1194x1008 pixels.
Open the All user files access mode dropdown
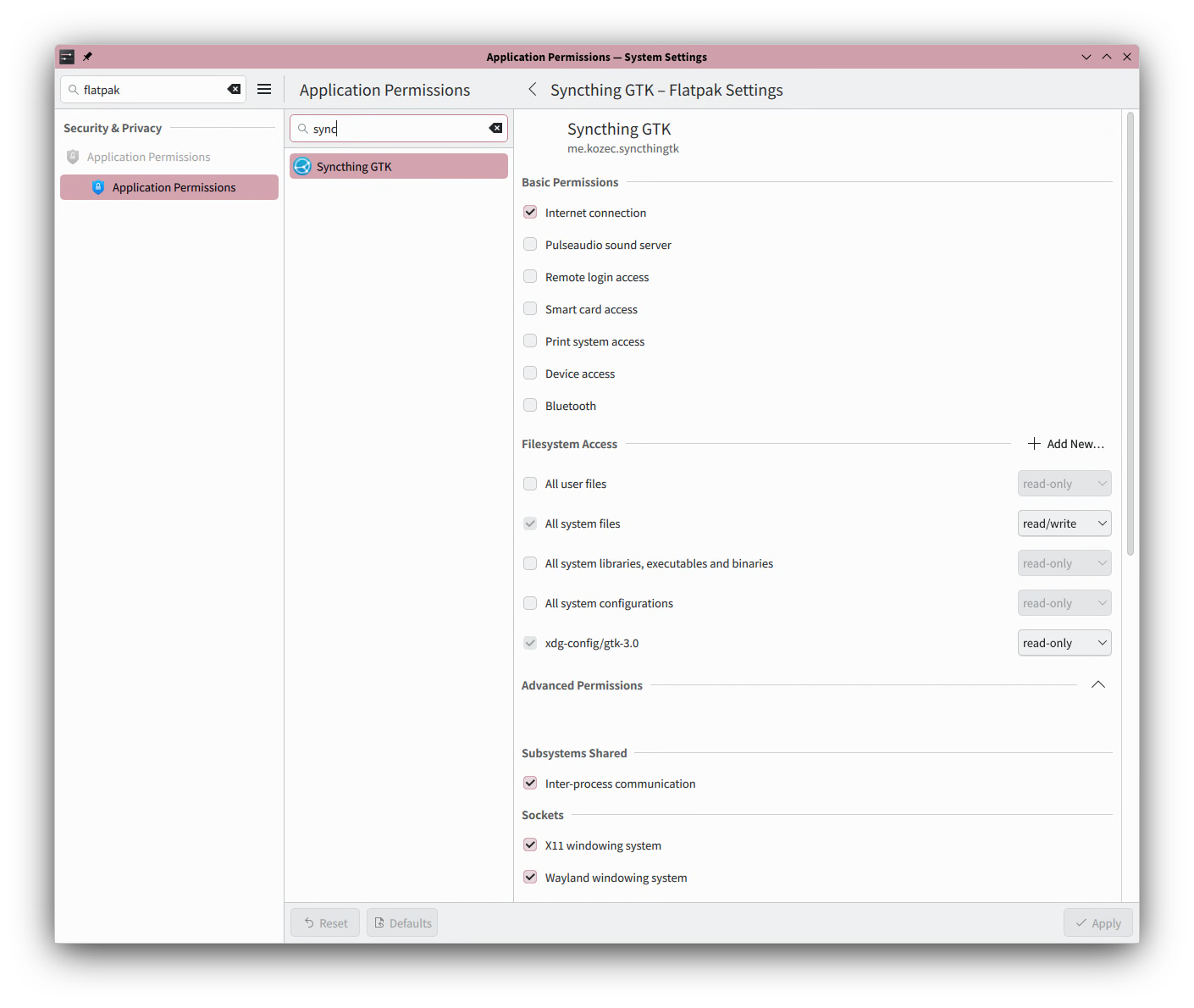tap(1064, 484)
